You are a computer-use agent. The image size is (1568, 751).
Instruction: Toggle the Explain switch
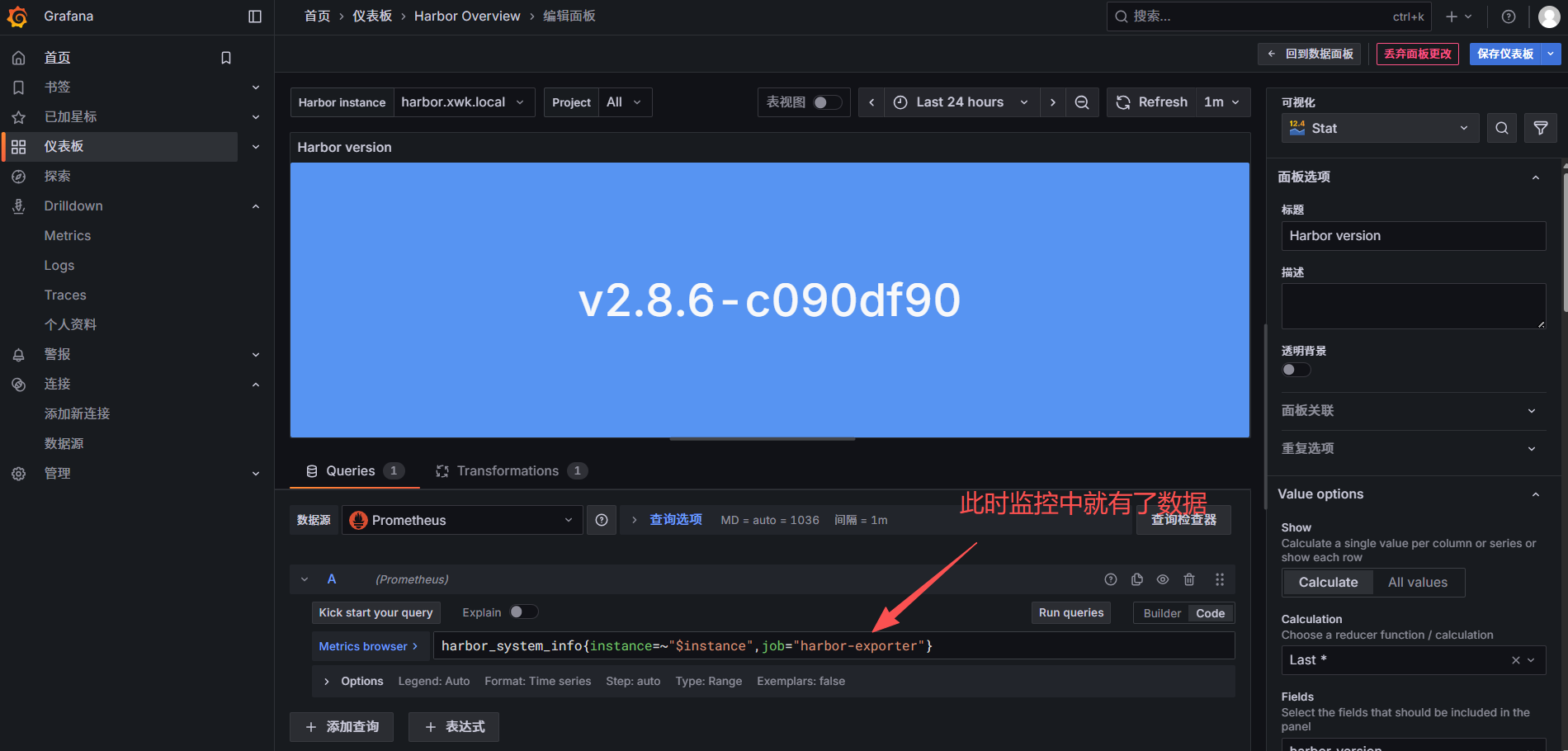(523, 612)
